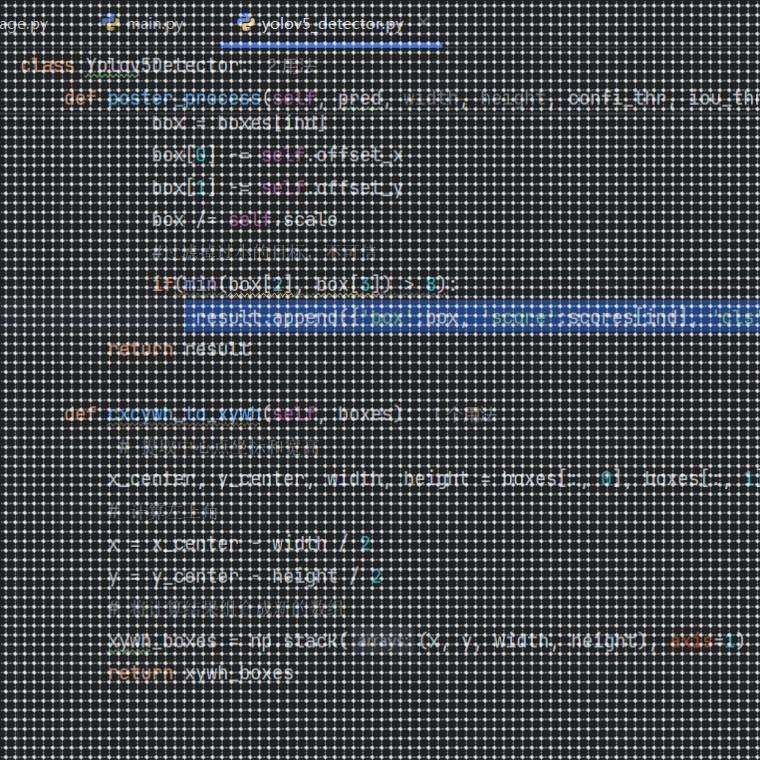Click the line 'x = x_center - width / 2'
The width and height of the screenshot is (760, 760).
240,544
